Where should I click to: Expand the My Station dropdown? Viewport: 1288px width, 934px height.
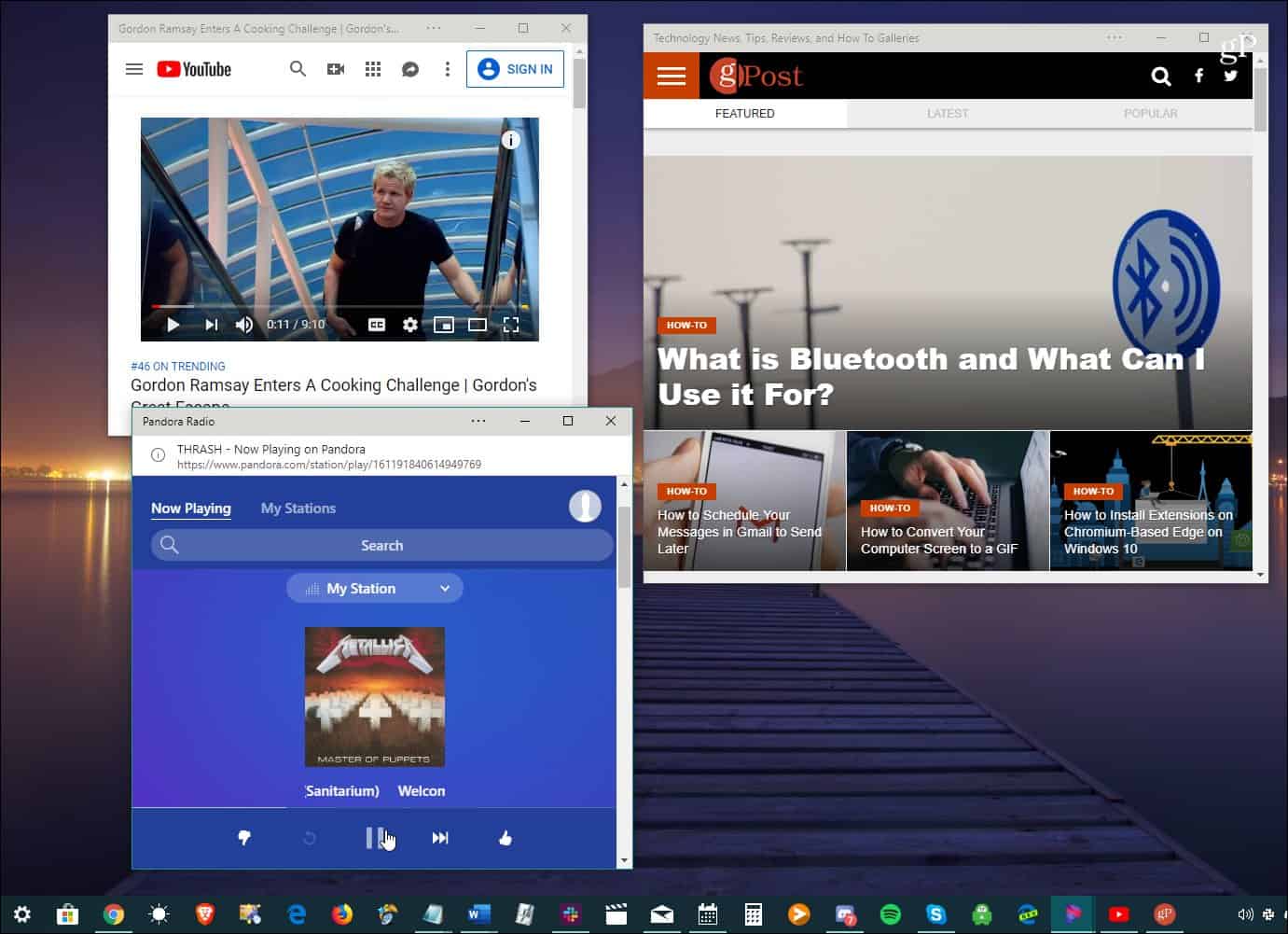tap(375, 589)
